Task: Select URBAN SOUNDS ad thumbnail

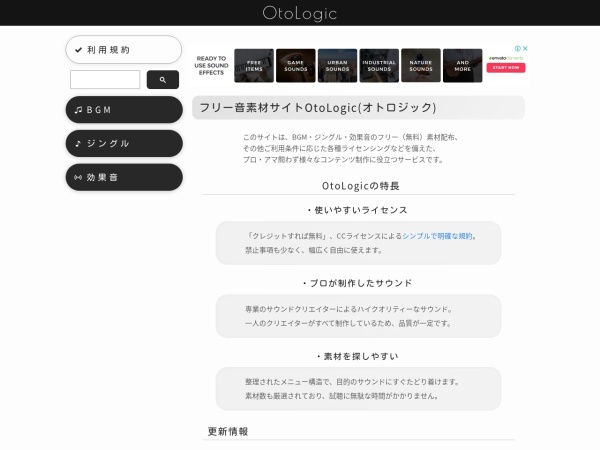Action: click(x=338, y=65)
